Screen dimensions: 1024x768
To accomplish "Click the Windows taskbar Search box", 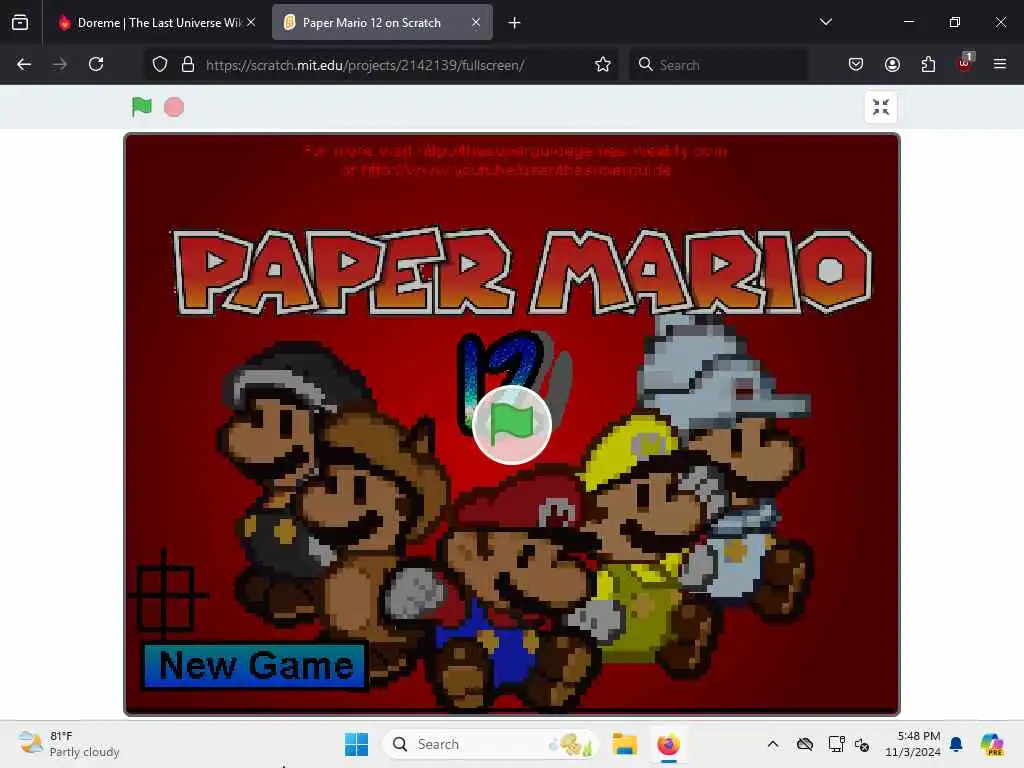I will coord(490,744).
